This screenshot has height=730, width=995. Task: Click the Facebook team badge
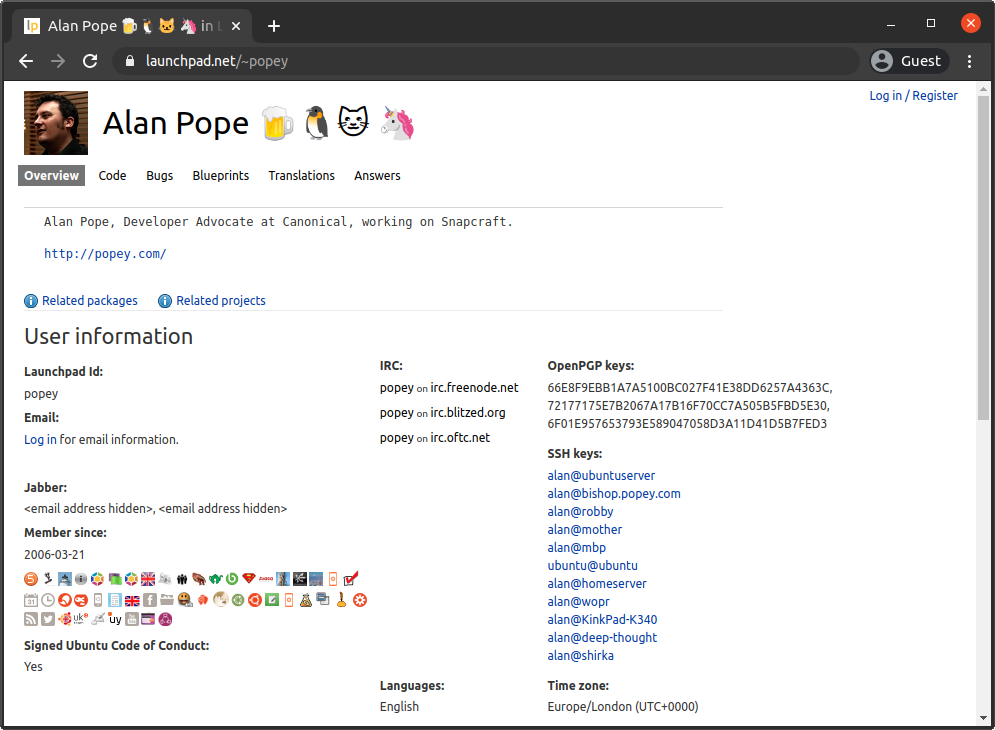pos(150,601)
